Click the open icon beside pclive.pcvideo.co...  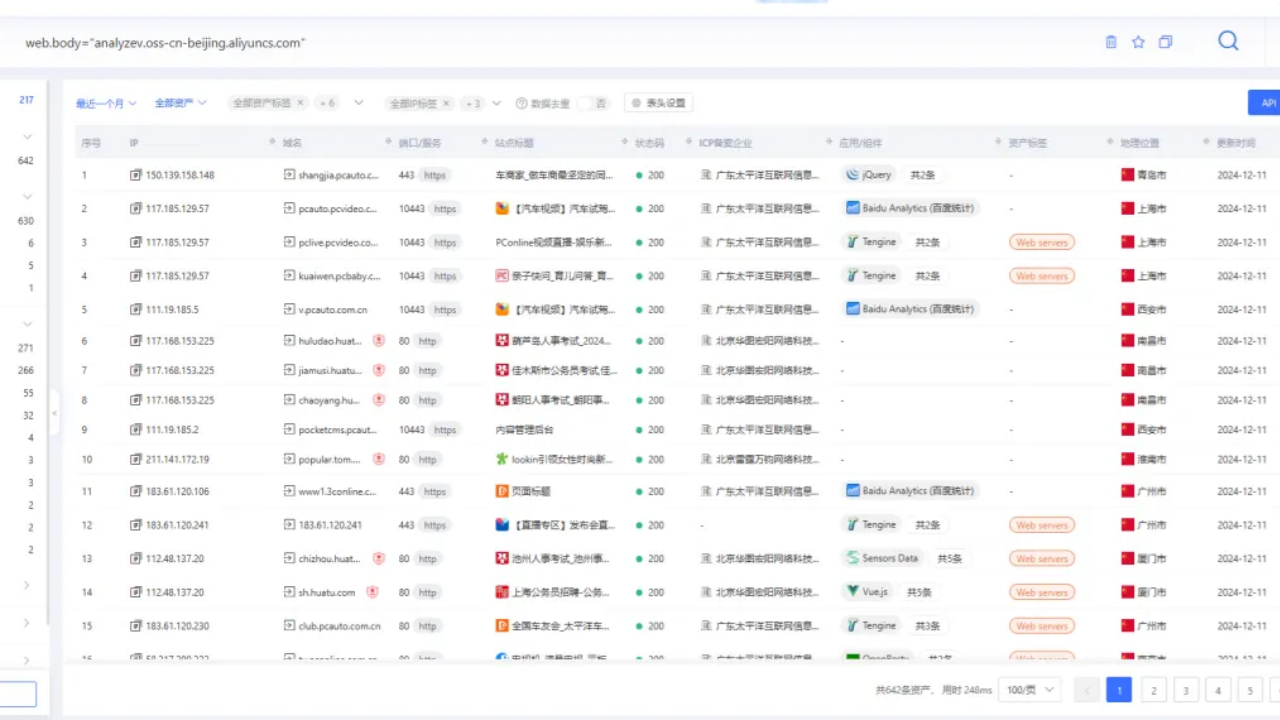coord(290,242)
